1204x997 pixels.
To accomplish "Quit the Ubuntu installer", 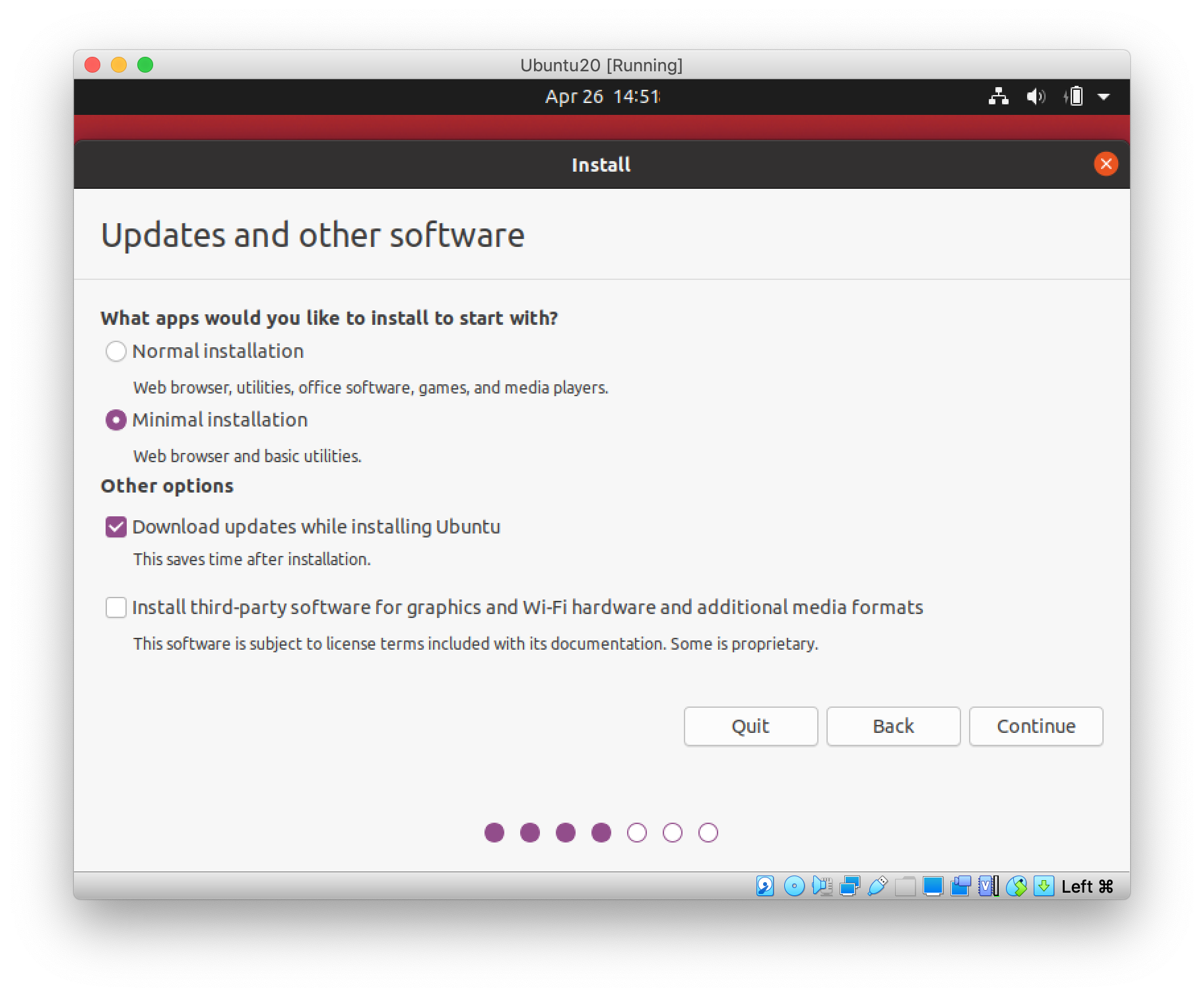I will point(751,726).
